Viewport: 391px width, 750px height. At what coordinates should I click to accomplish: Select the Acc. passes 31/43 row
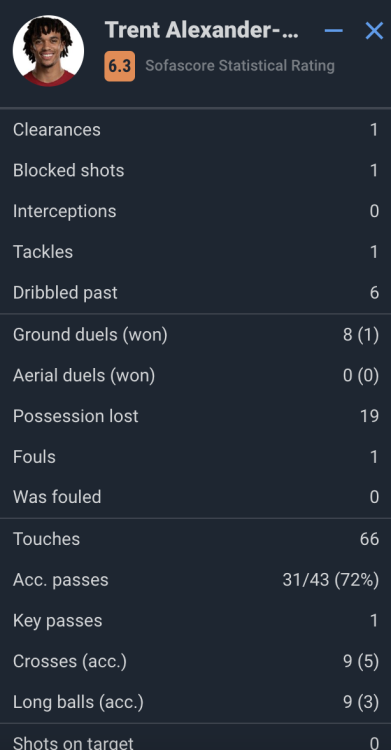pyautogui.click(x=195, y=580)
